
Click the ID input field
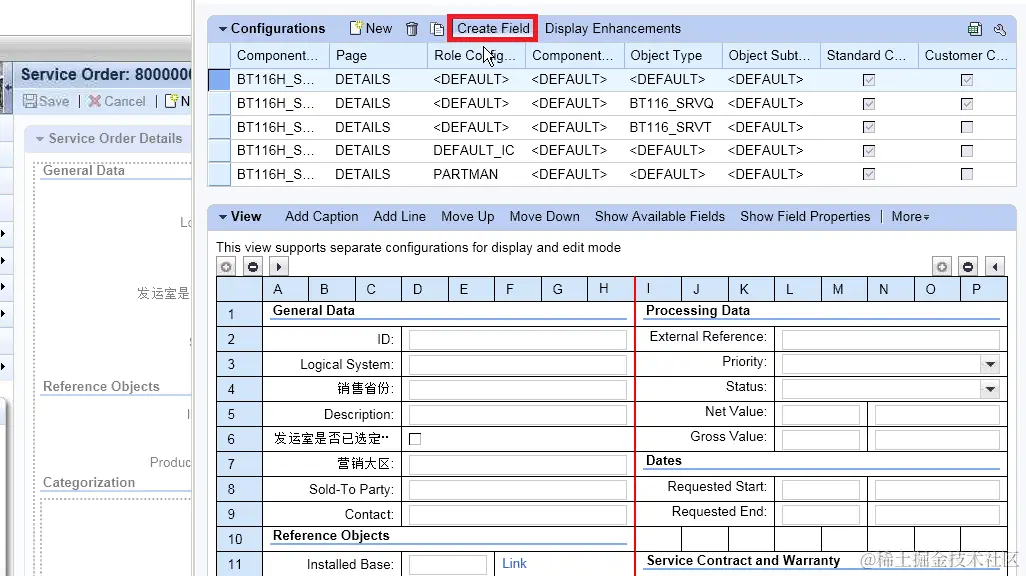tap(518, 340)
